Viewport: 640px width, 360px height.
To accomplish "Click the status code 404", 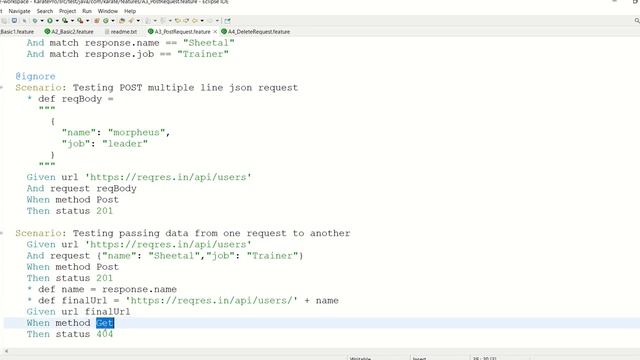I will pyautogui.click(x=104, y=334).
